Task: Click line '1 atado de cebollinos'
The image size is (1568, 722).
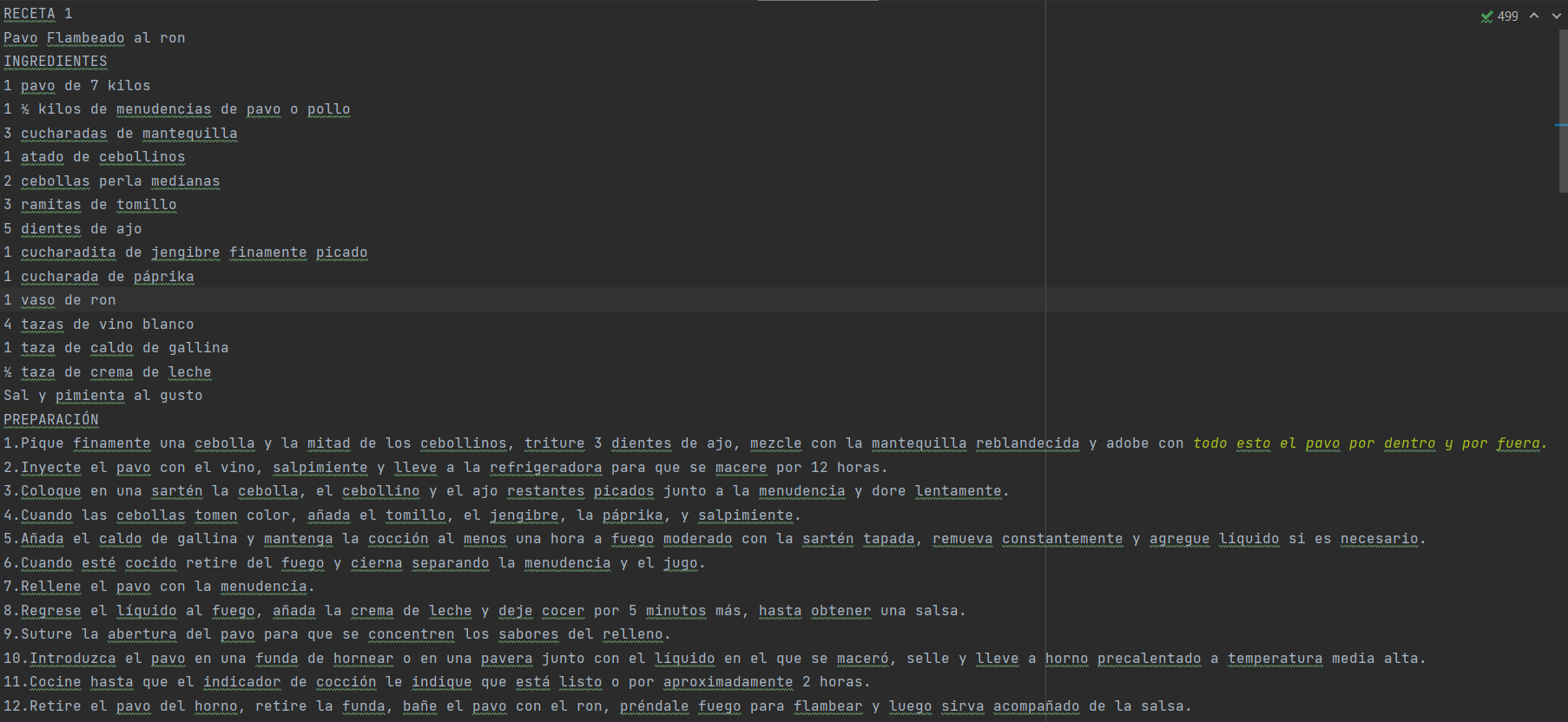Action: tap(95, 157)
